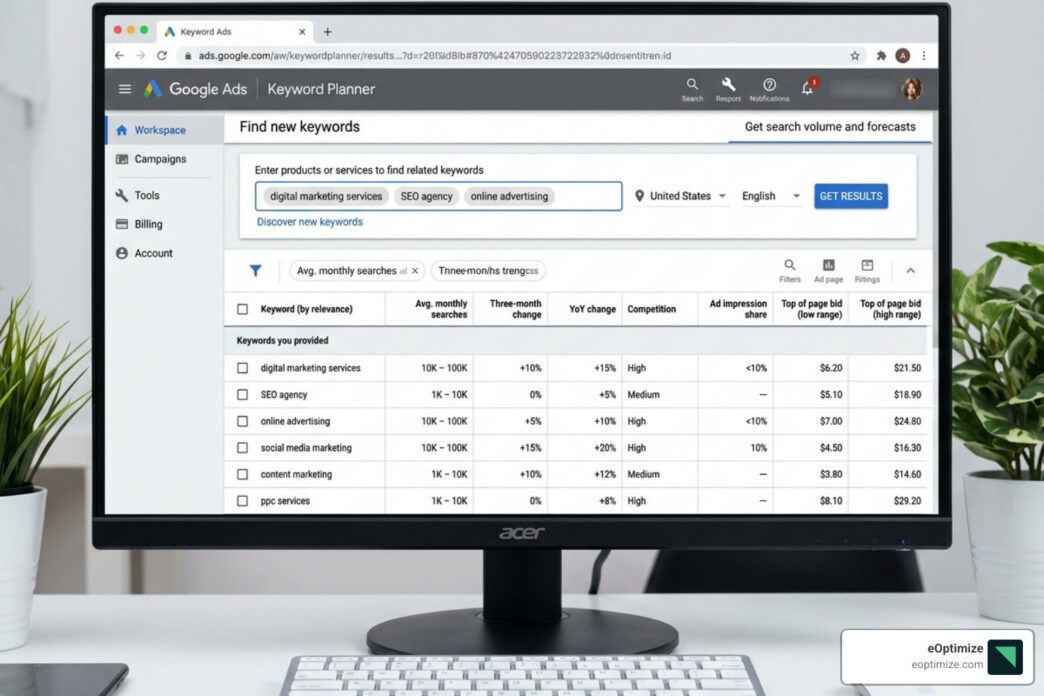Click the browser address bar URL
Screen dimensions: 1044x696
(434, 56)
